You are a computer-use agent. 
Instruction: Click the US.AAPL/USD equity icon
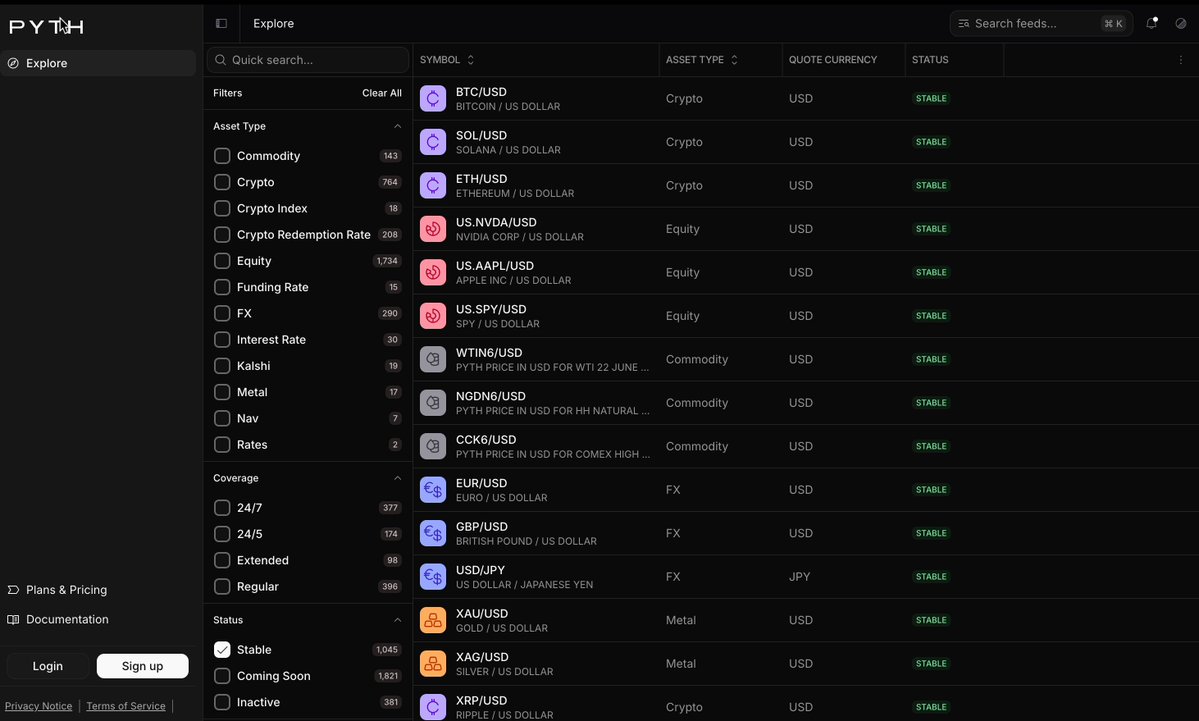pos(433,272)
